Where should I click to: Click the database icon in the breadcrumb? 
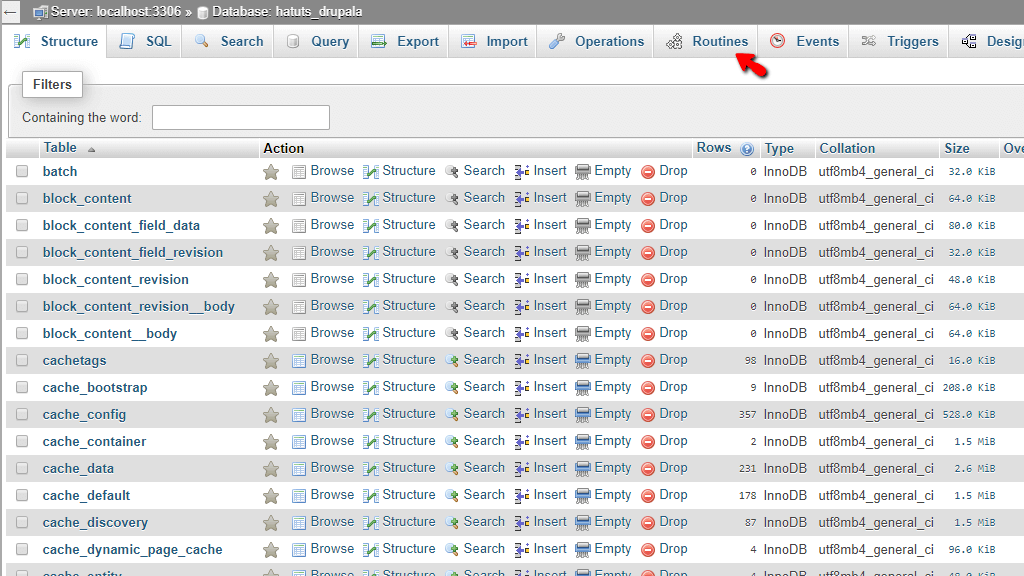coord(203,12)
